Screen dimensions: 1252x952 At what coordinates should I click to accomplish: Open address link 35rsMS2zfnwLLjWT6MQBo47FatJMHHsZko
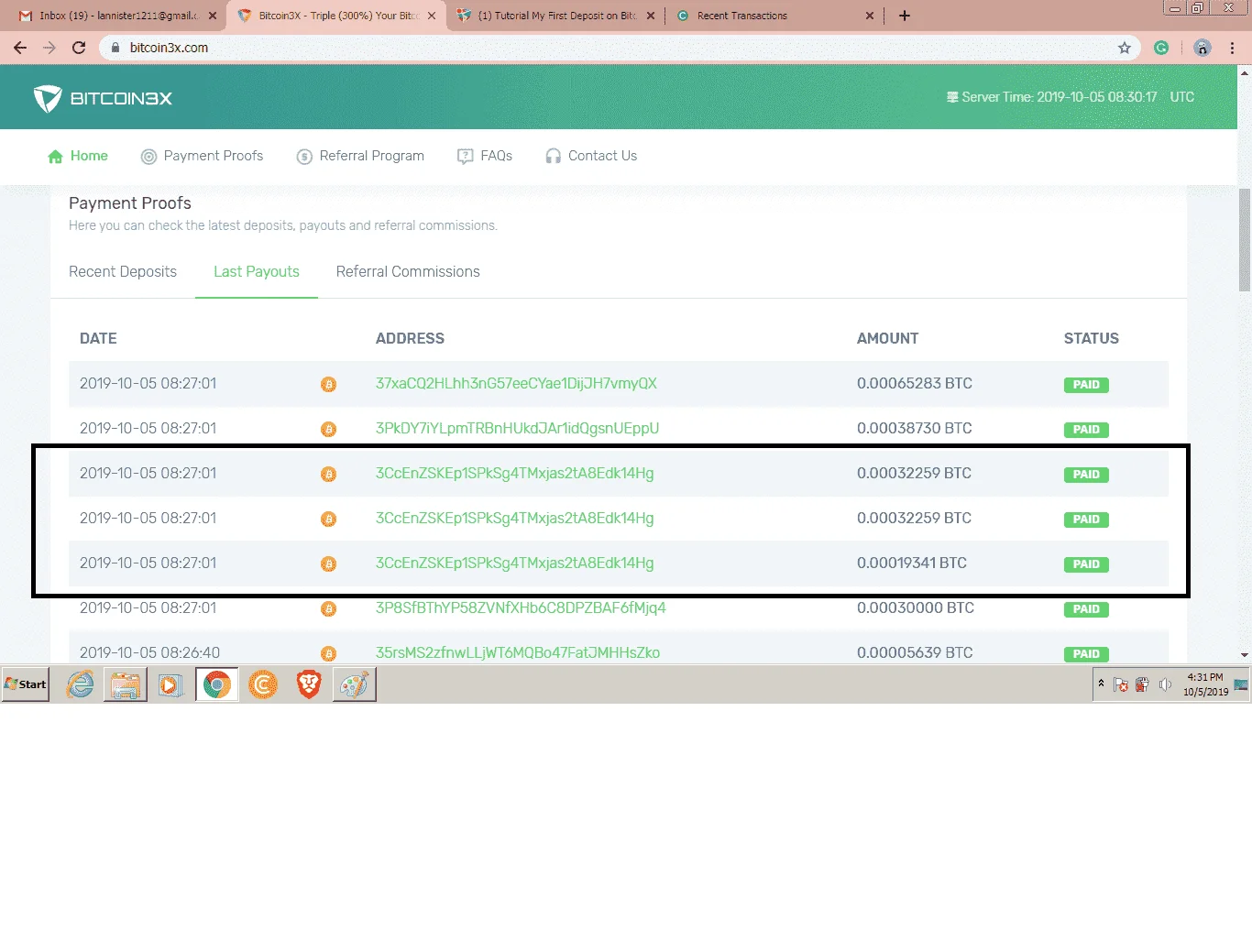point(518,652)
